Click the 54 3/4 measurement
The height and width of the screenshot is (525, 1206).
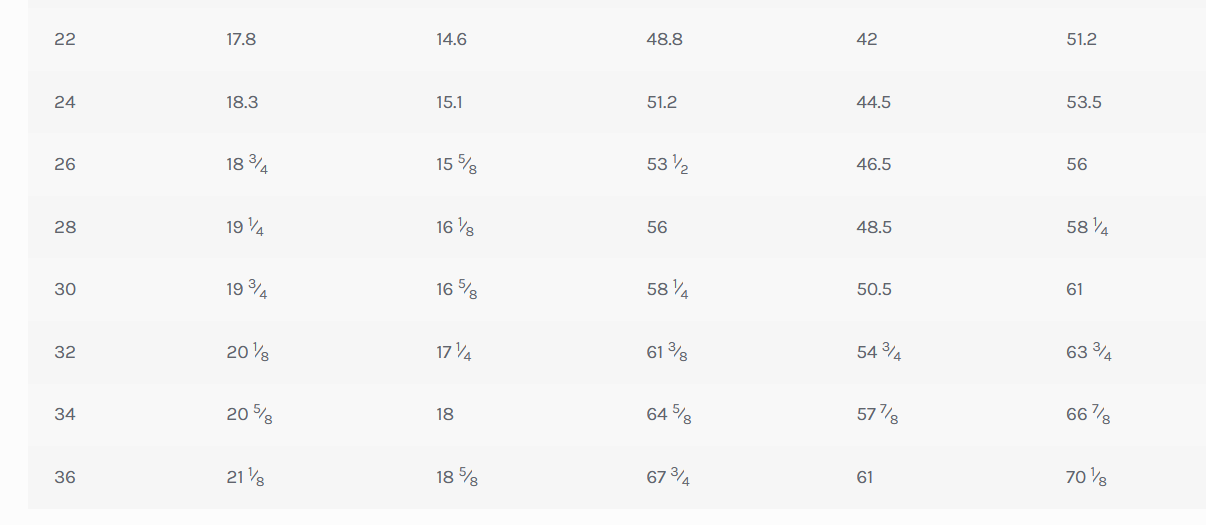[878, 352]
